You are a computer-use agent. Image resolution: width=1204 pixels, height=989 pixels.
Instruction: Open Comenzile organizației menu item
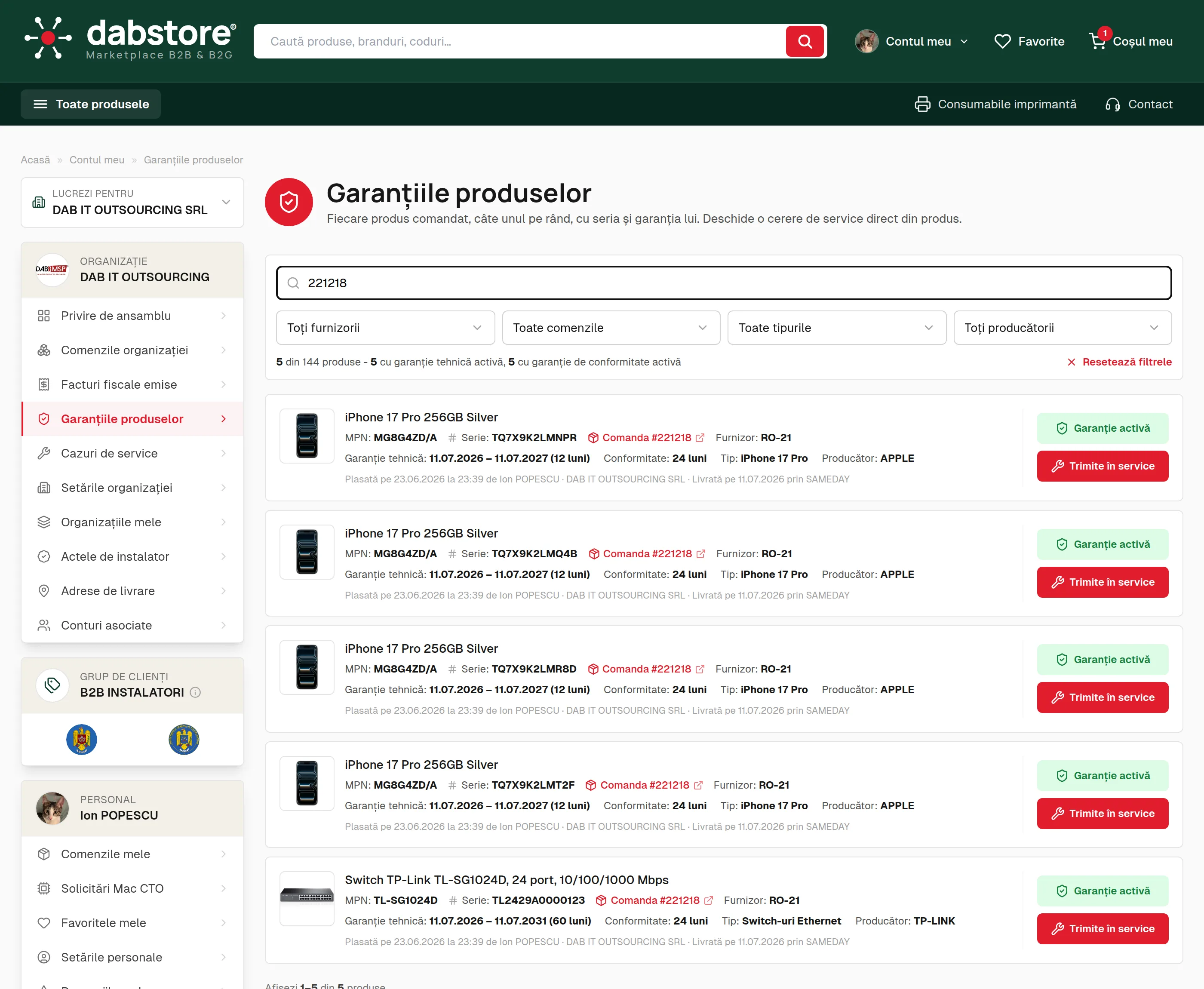point(132,350)
